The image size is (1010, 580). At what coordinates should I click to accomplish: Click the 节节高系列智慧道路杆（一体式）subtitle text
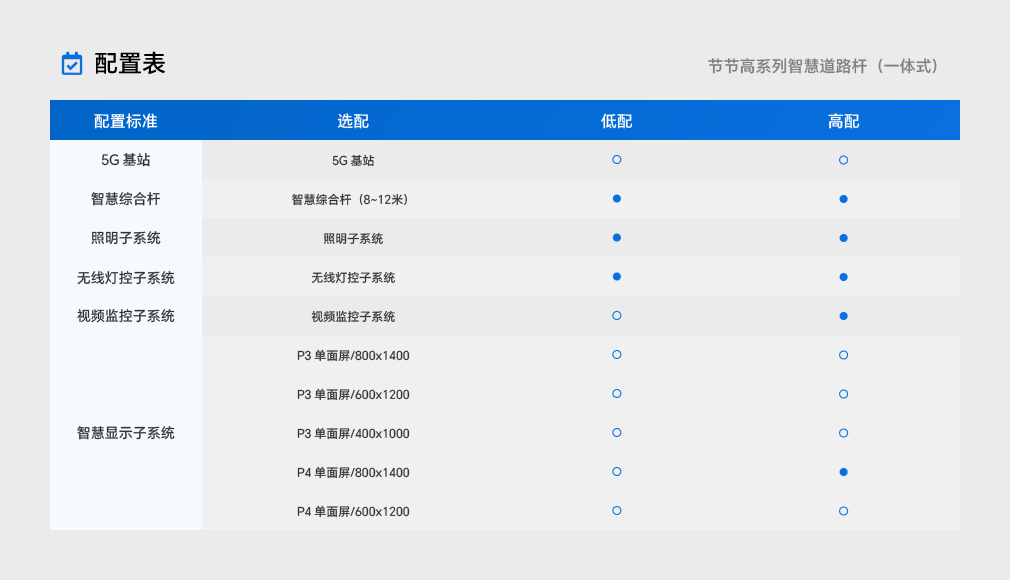coord(823,66)
